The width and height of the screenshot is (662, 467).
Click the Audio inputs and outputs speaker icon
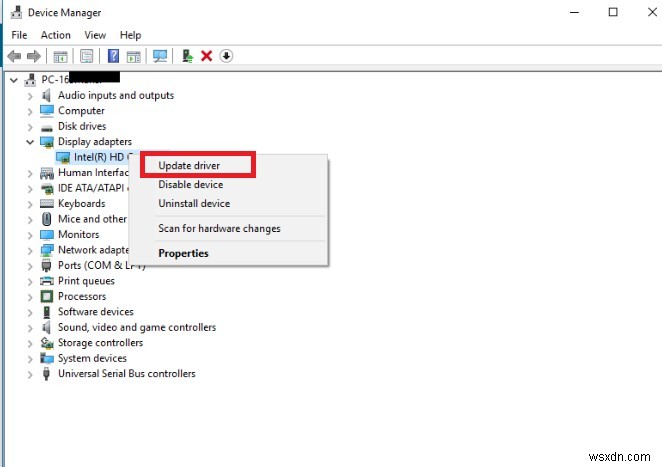click(x=46, y=95)
